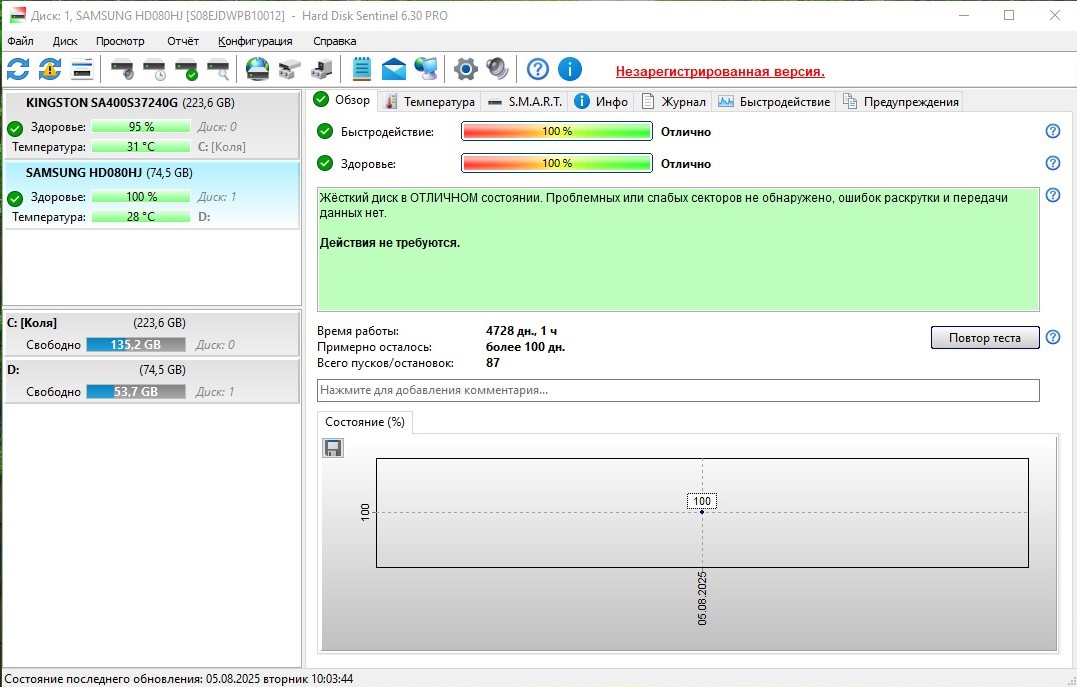Click the blue refresh arrows toolbar icon
This screenshot has height=687, width=1077.
point(18,69)
